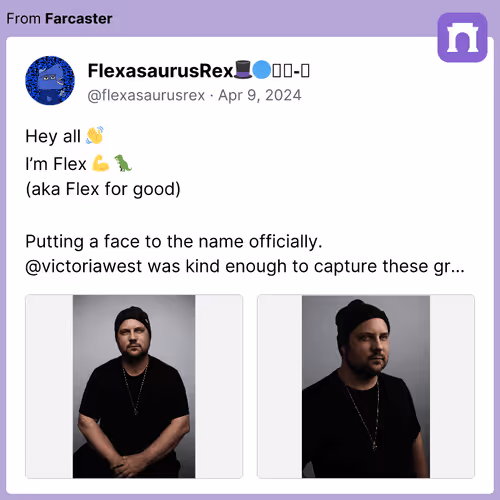This screenshot has height=500, width=500.
Task: Click the "(aka Flex for good)" text
Action: (103, 189)
